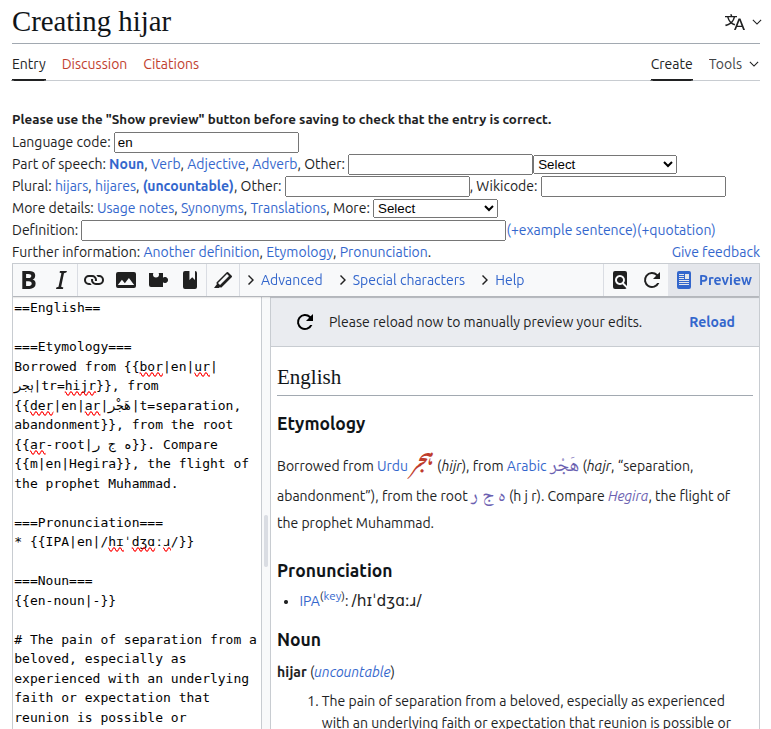
Task: Click the {{en-noun|-}} line in the editor
Action: [x=65, y=601]
